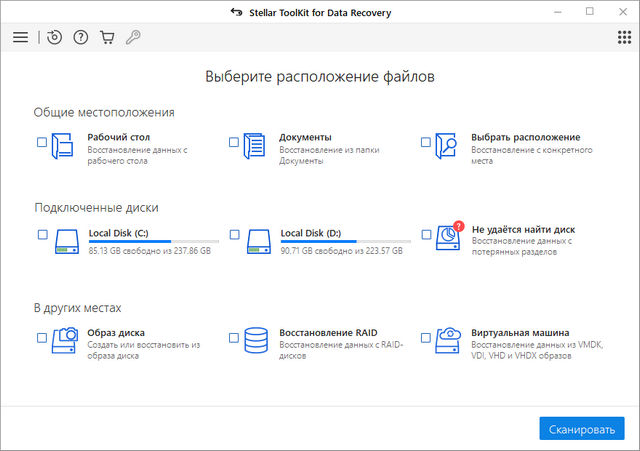Enable the Образ диска checkbox
This screenshot has width=640, height=451.
42,338
